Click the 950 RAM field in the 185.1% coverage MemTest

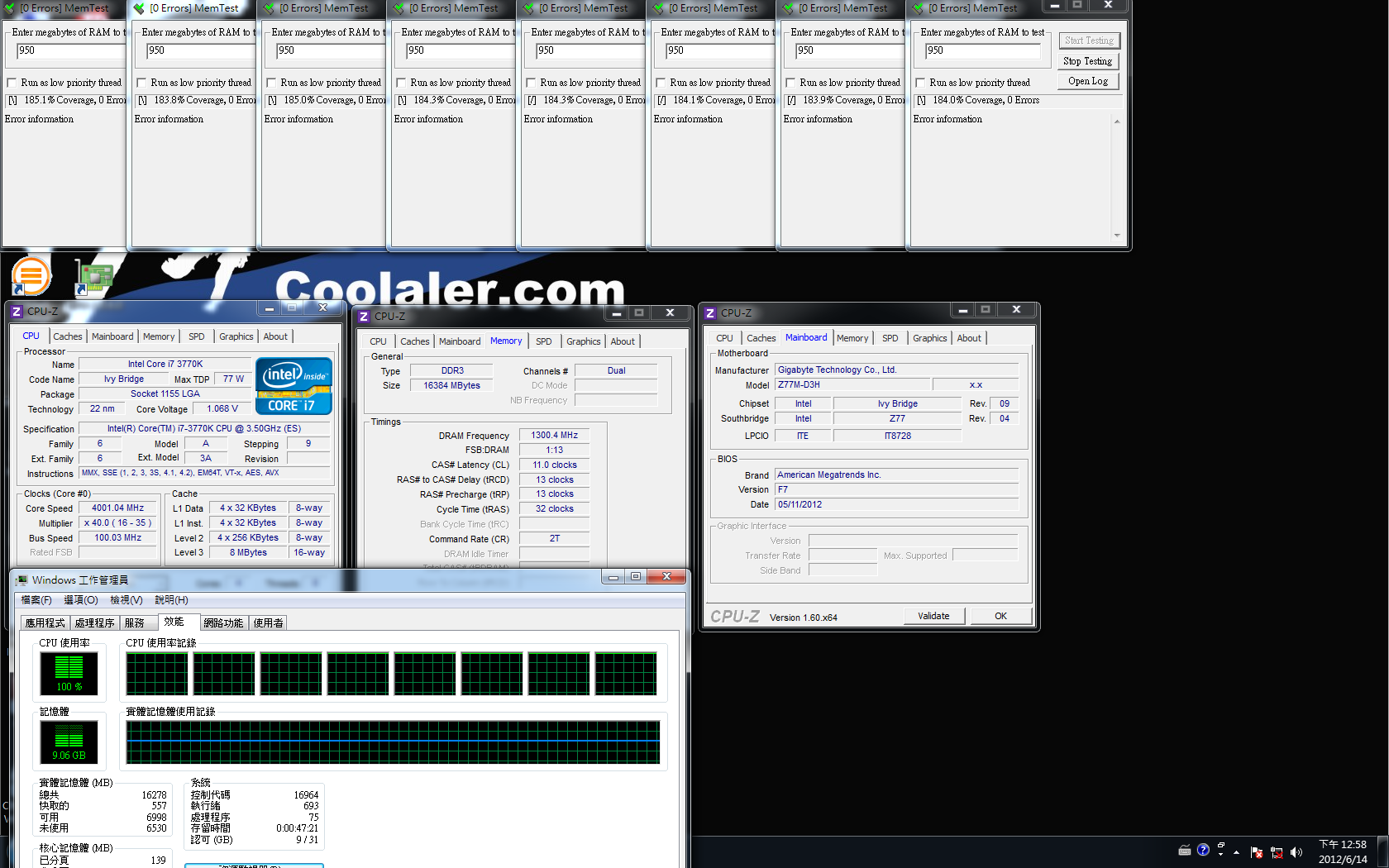click(x=69, y=50)
